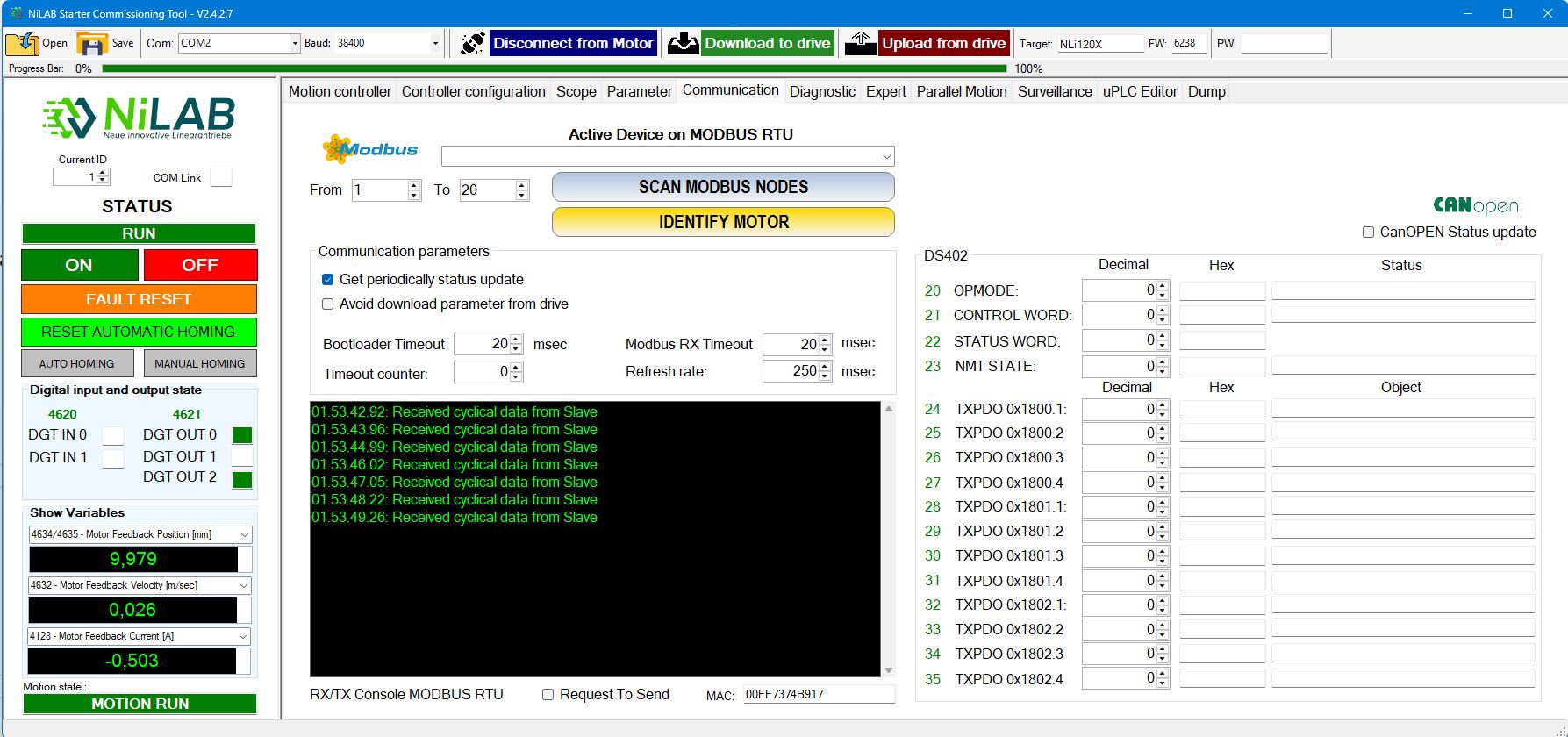The width and height of the screenshot is (1568, 737).
Task: Click the Download to drive arrow icon
Action: (x=683, y=43)
